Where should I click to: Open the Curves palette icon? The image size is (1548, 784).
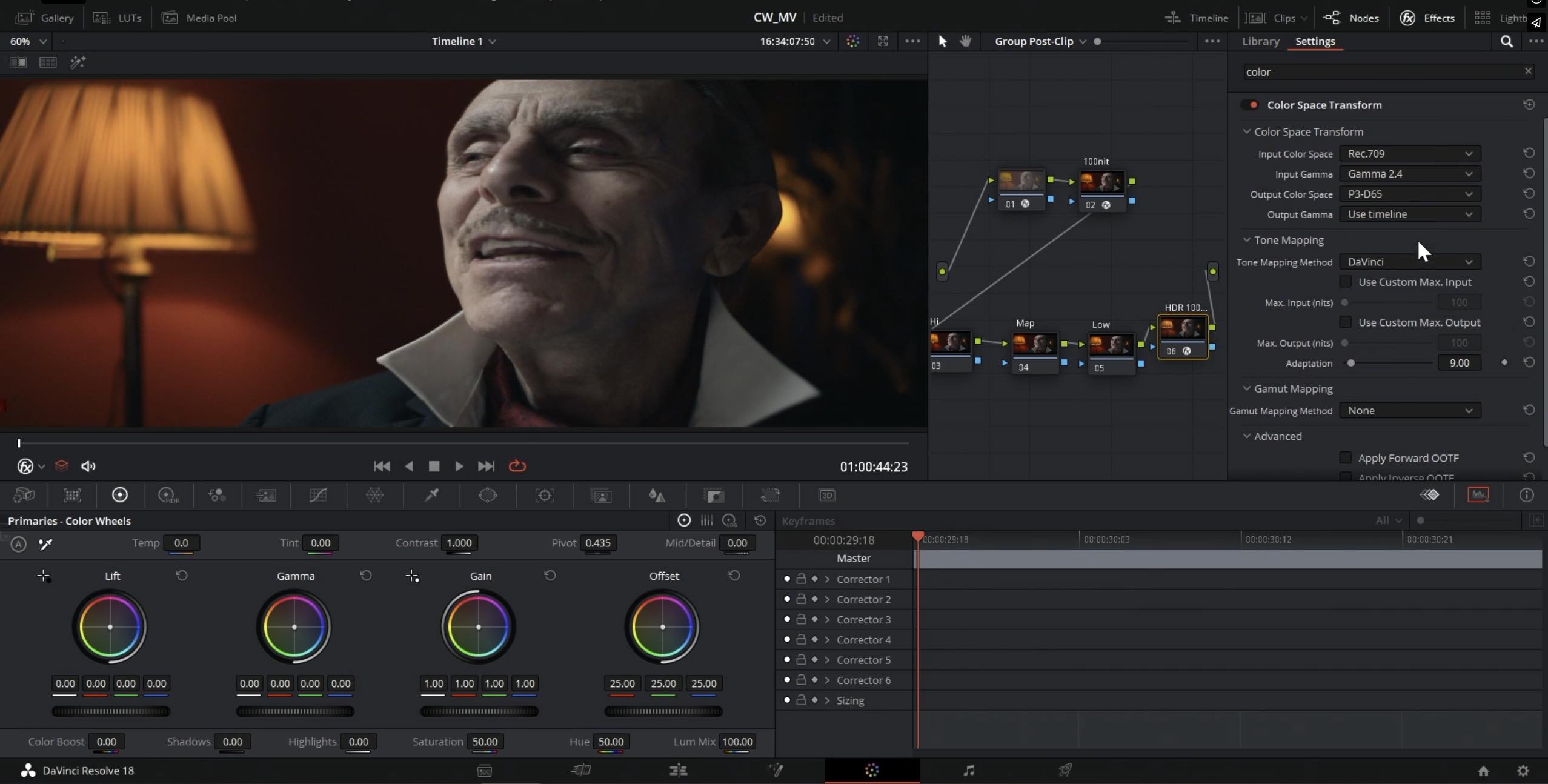(318, 495)
